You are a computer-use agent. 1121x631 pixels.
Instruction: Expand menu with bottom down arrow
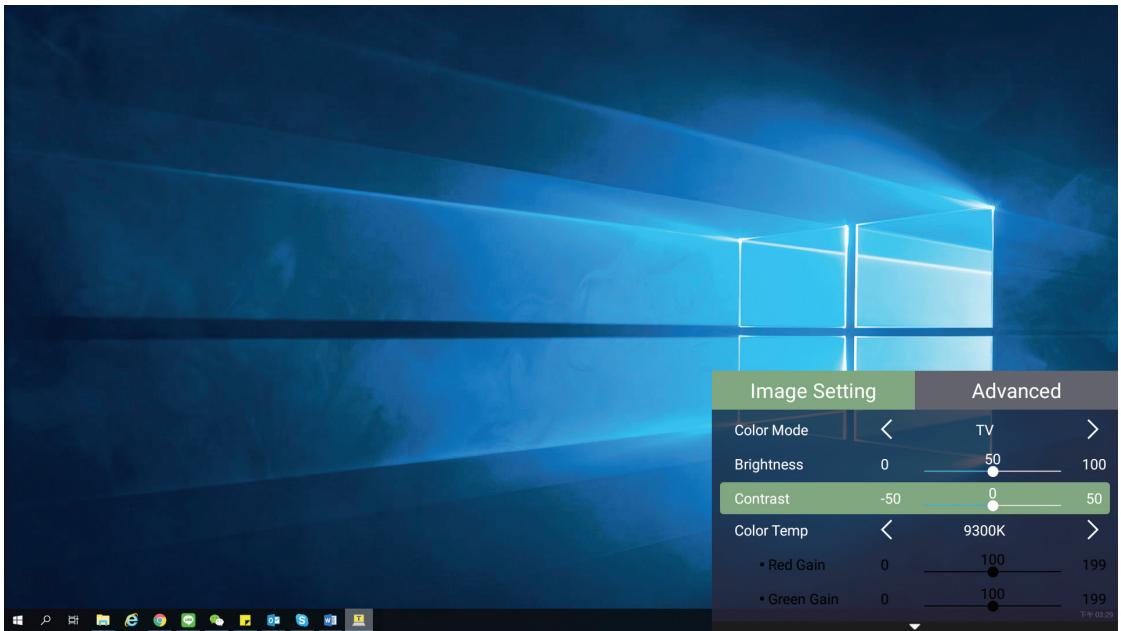tap(914, 626)
